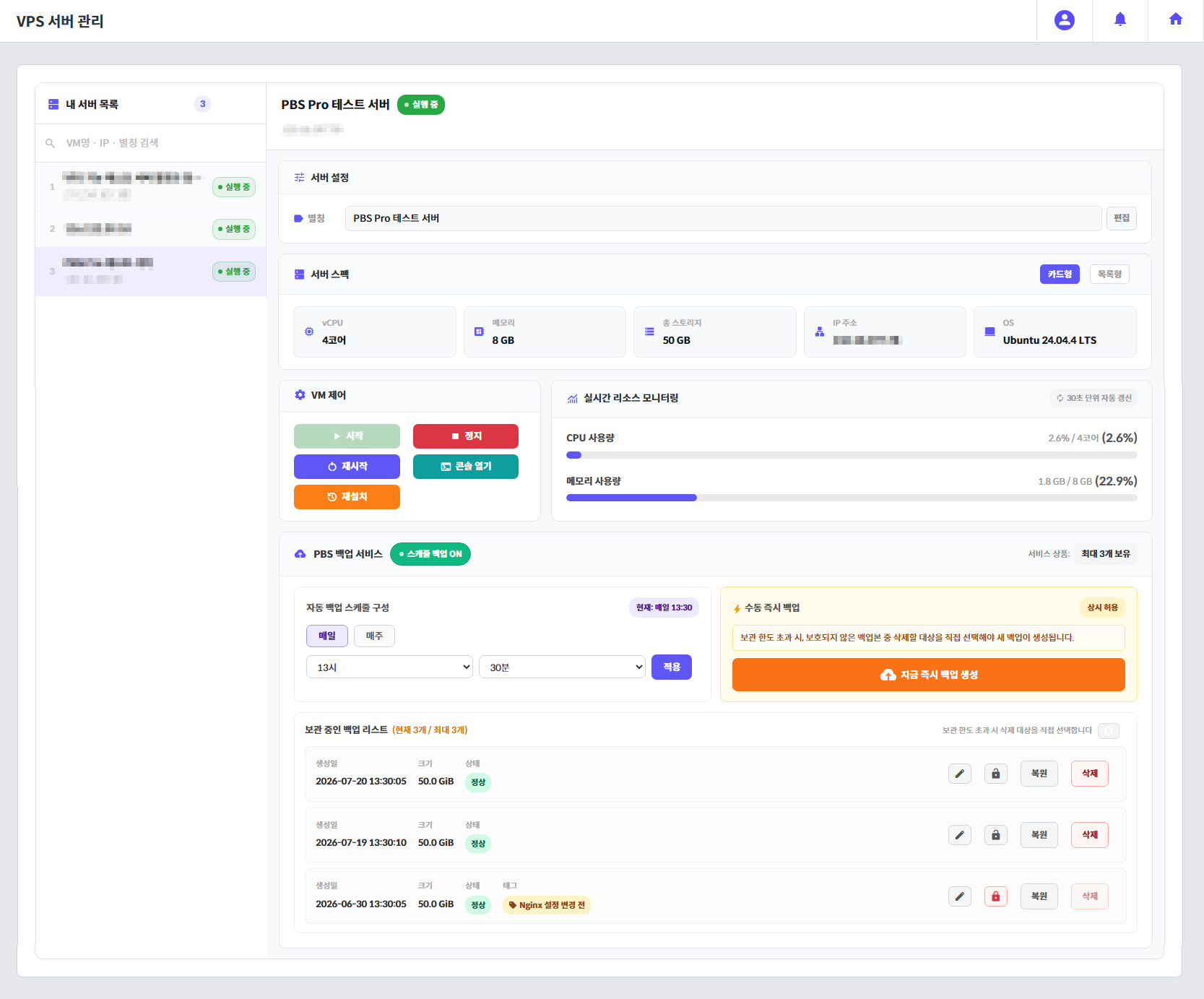This screenshot has height=999, width=1204.
Task: Click the tag icon in Nginx 설정 변경 전
Action: click(513, 905)
